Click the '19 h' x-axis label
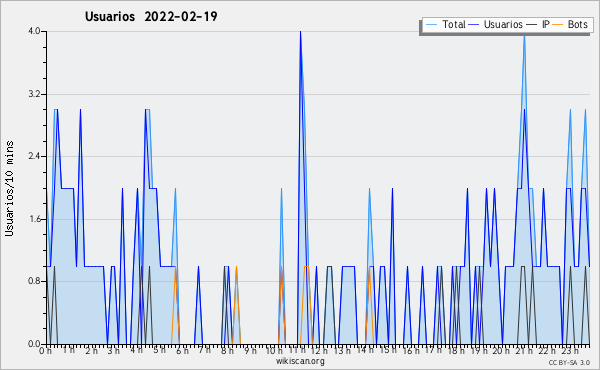Screen dimensions: 600x370 [479, 350]
